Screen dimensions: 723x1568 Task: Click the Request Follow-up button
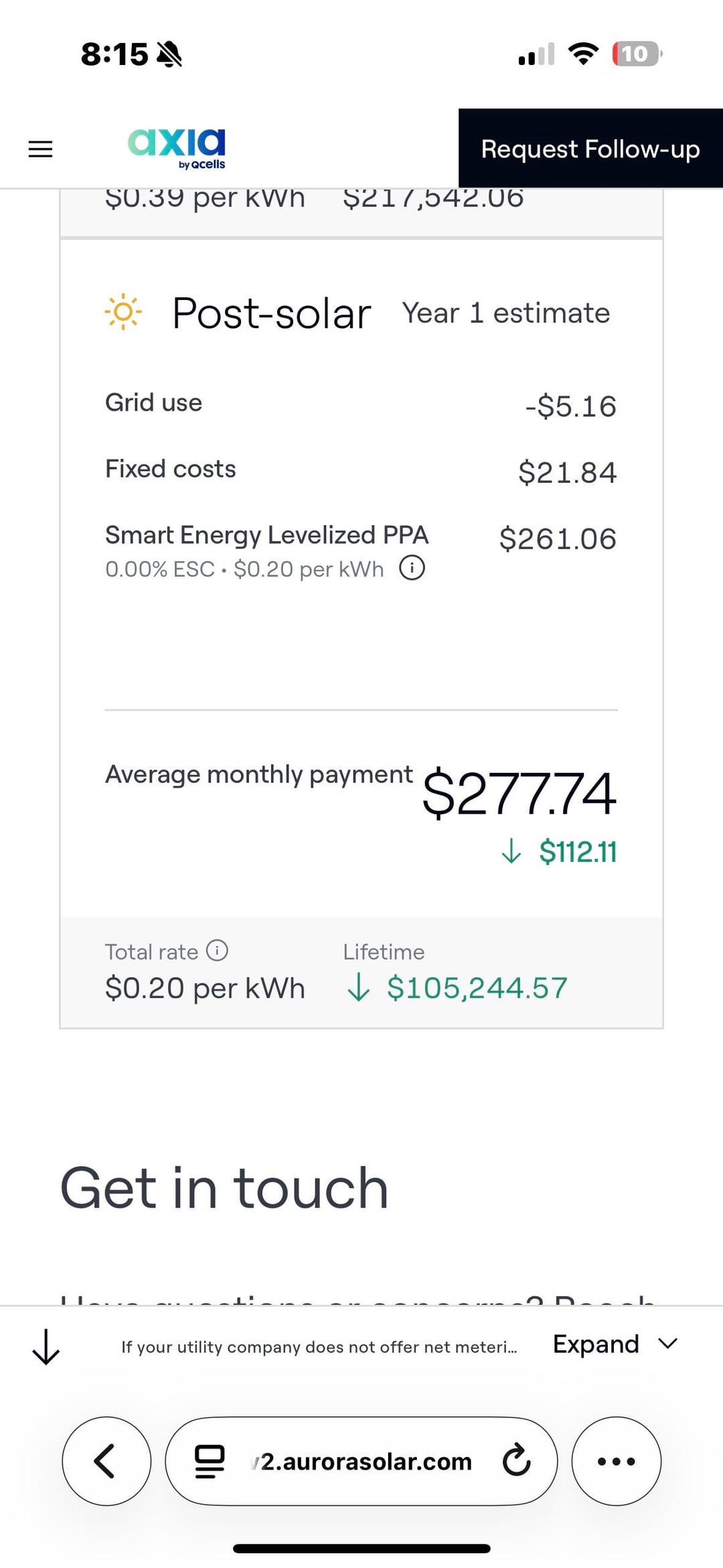click(590, 149)
